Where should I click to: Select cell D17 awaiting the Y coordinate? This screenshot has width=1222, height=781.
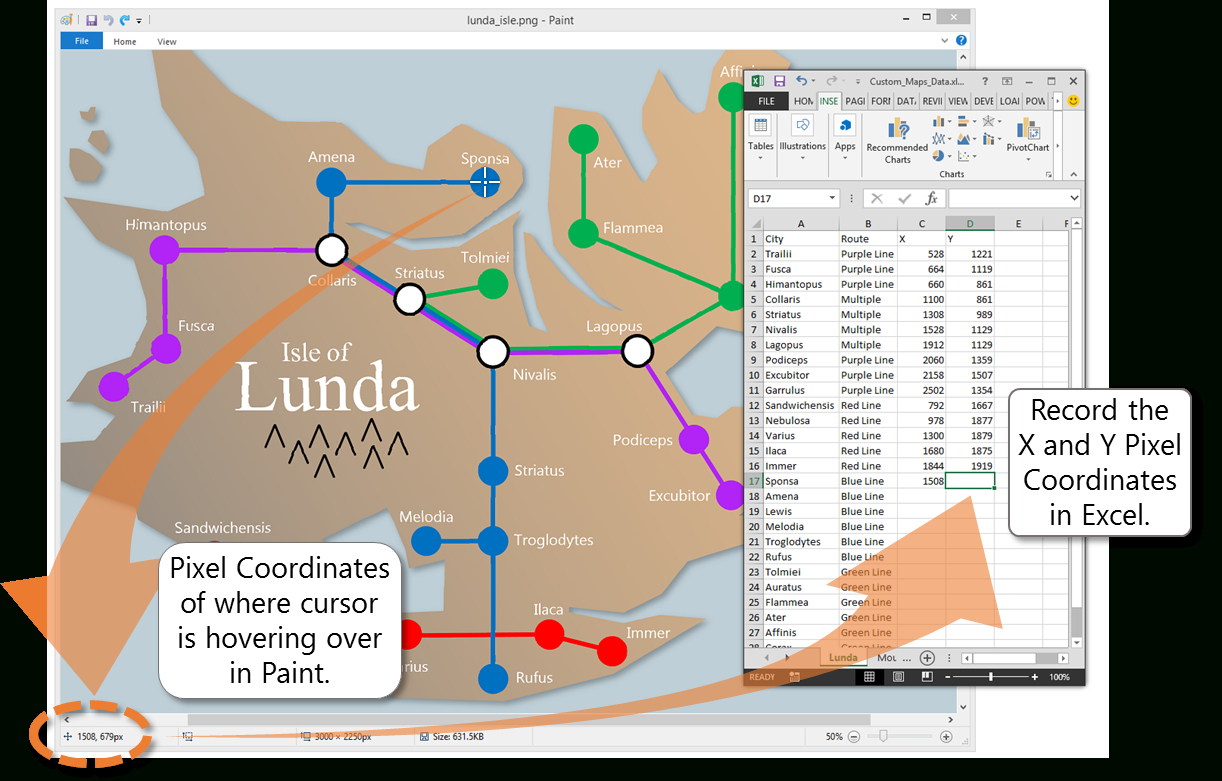point(970,481)
